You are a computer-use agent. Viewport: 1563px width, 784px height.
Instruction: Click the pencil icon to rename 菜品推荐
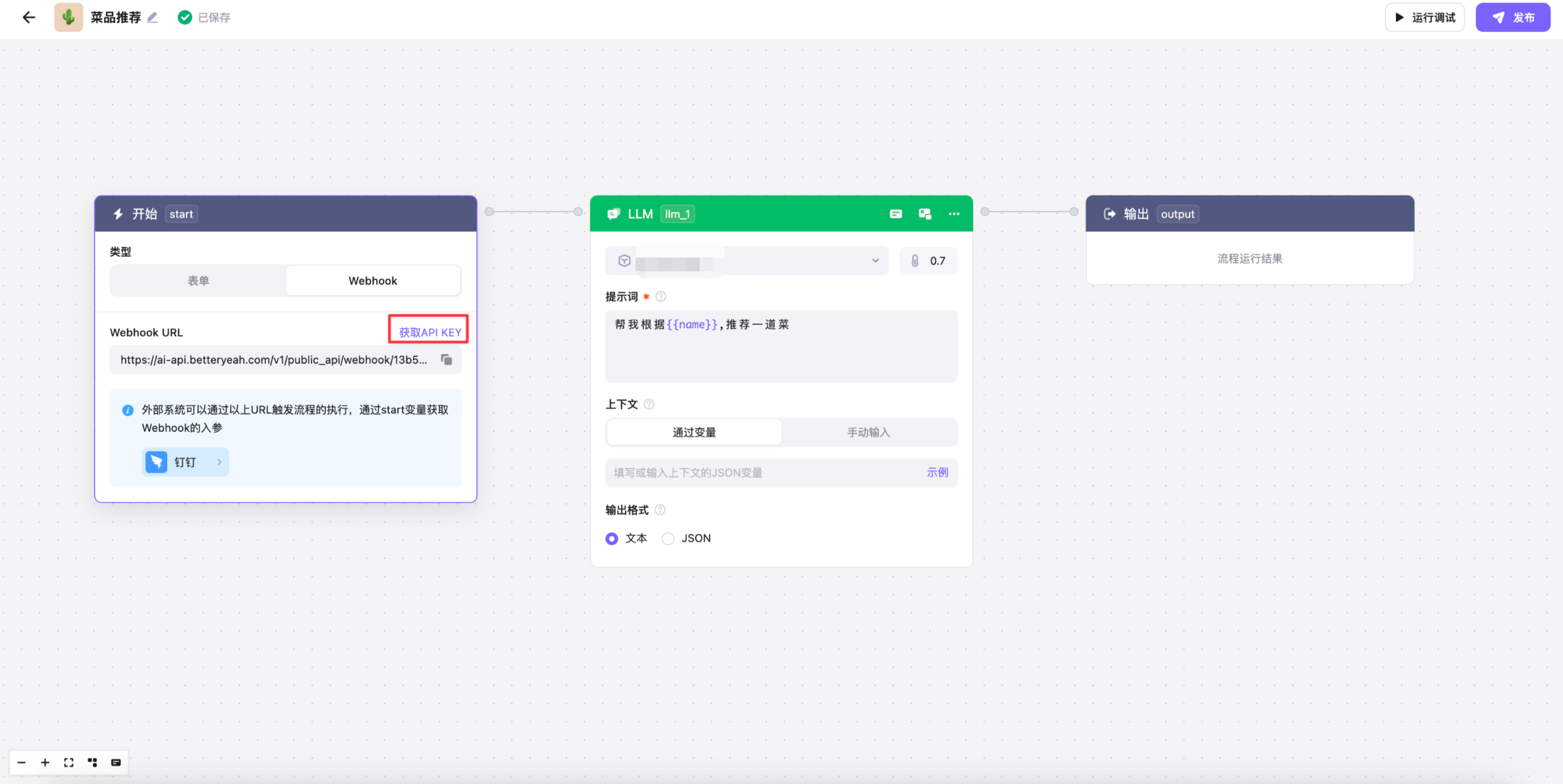point(152,17)
